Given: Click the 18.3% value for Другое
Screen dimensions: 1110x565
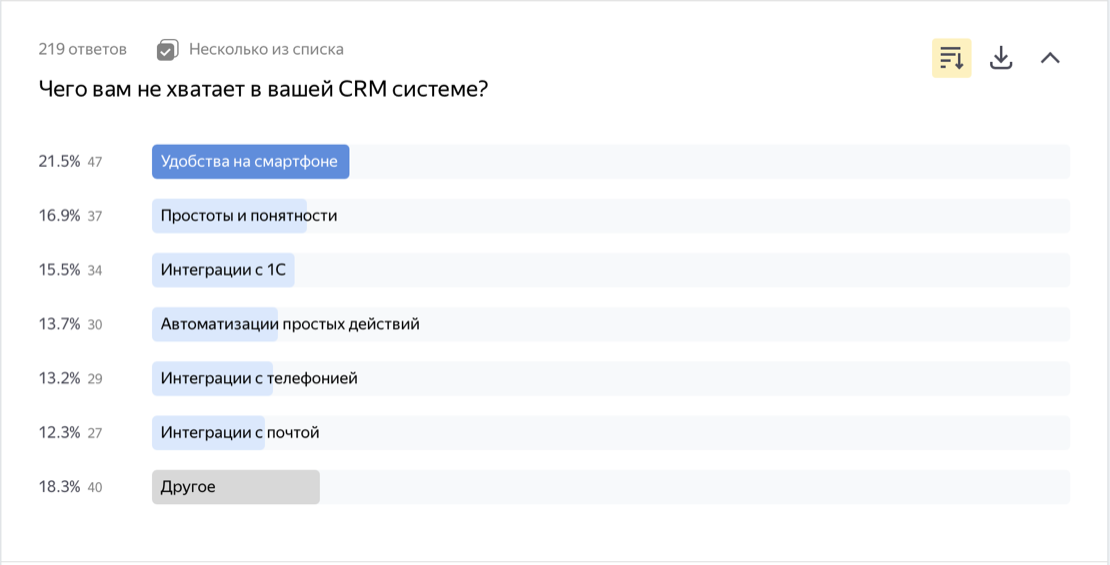Looking at the screenshot, I should point(59,487).
